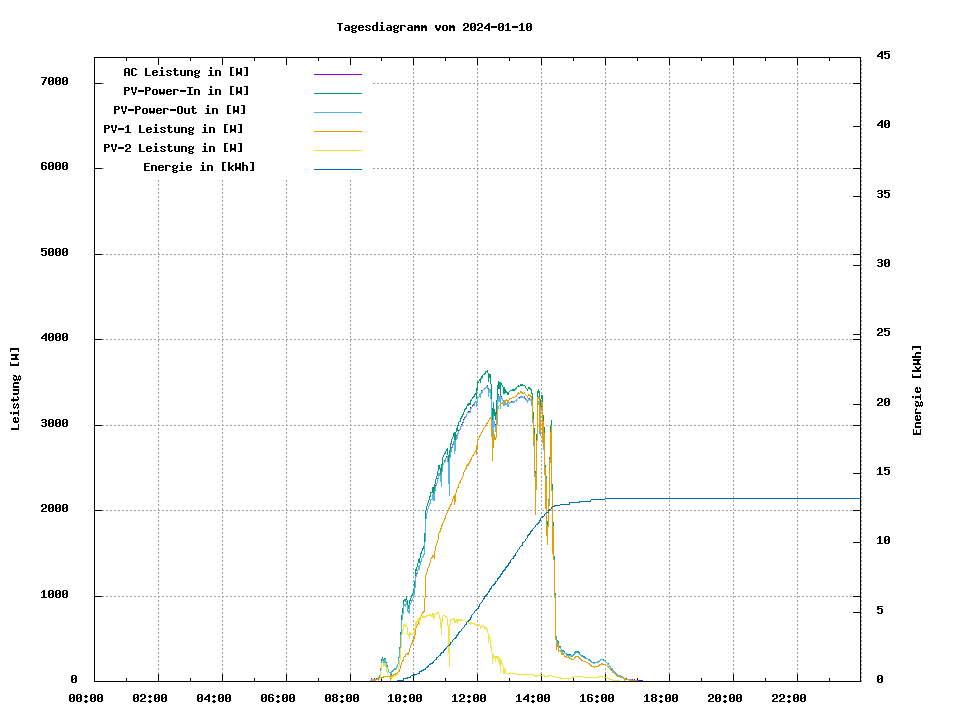Select the 'PV-Power-In in [W]' legend label
Viewport: 960px width, 720px height.
[x=186, y=91]
